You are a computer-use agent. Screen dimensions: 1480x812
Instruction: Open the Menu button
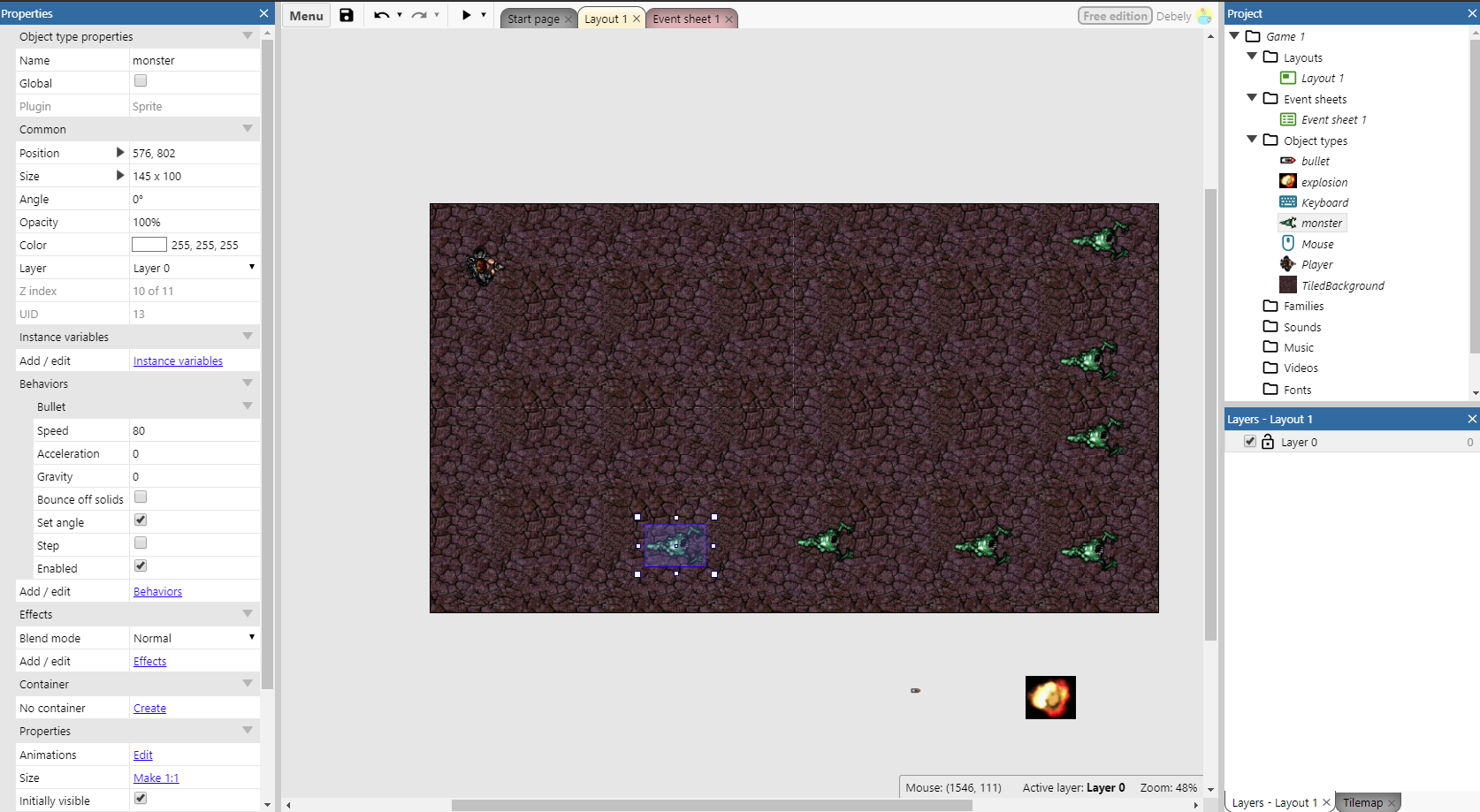305,15
